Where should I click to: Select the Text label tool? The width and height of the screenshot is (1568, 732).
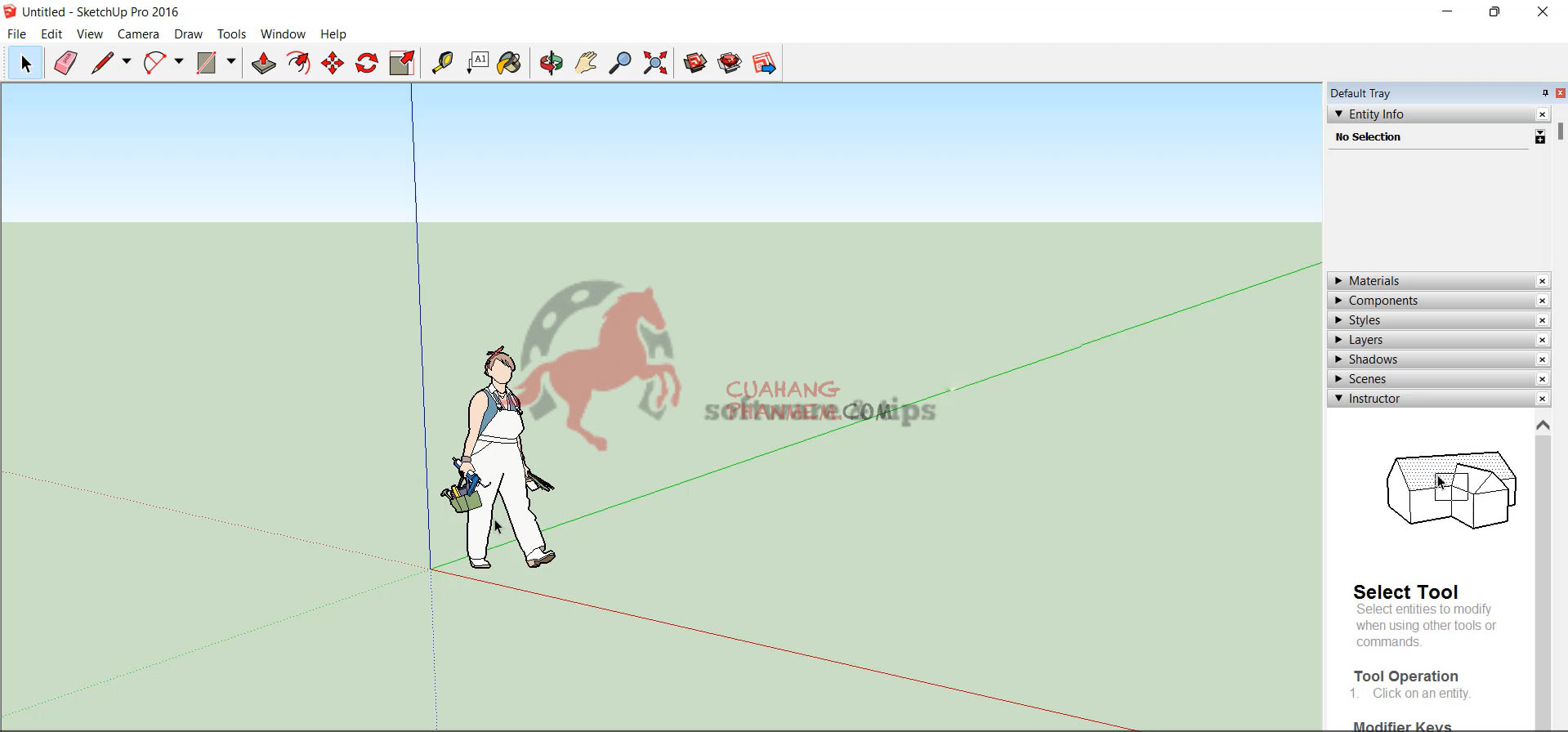pyautogui.click(x=477, y=63)
